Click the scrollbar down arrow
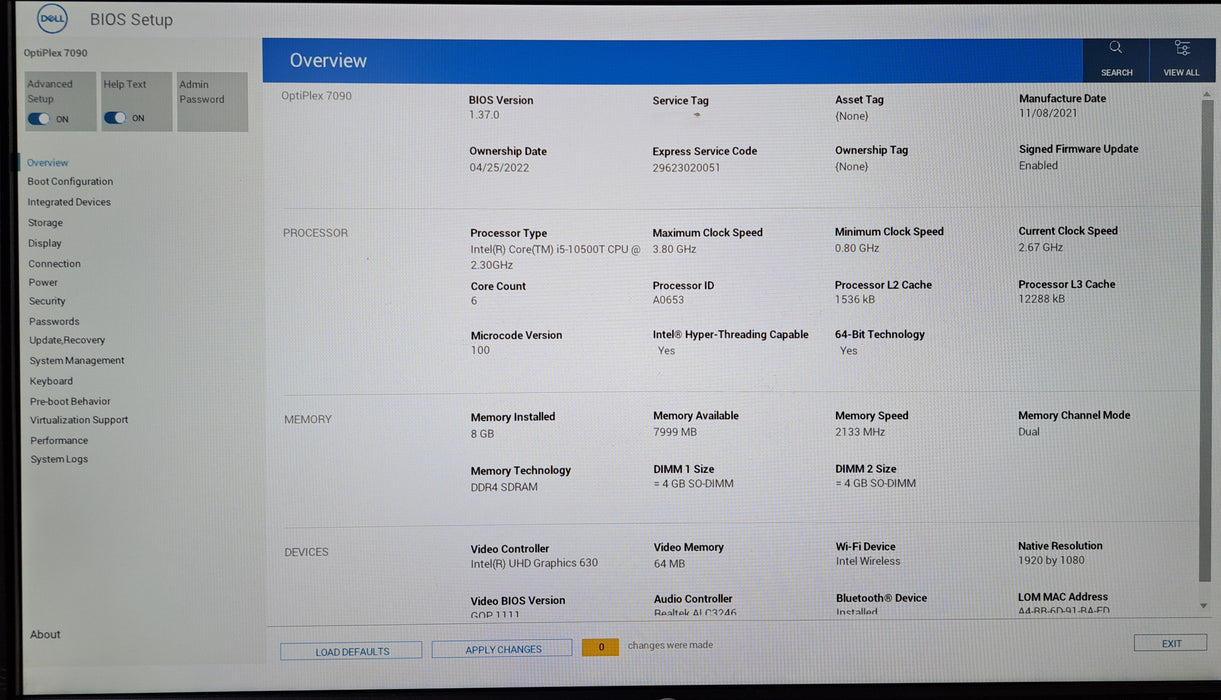 pos(1203,606)
